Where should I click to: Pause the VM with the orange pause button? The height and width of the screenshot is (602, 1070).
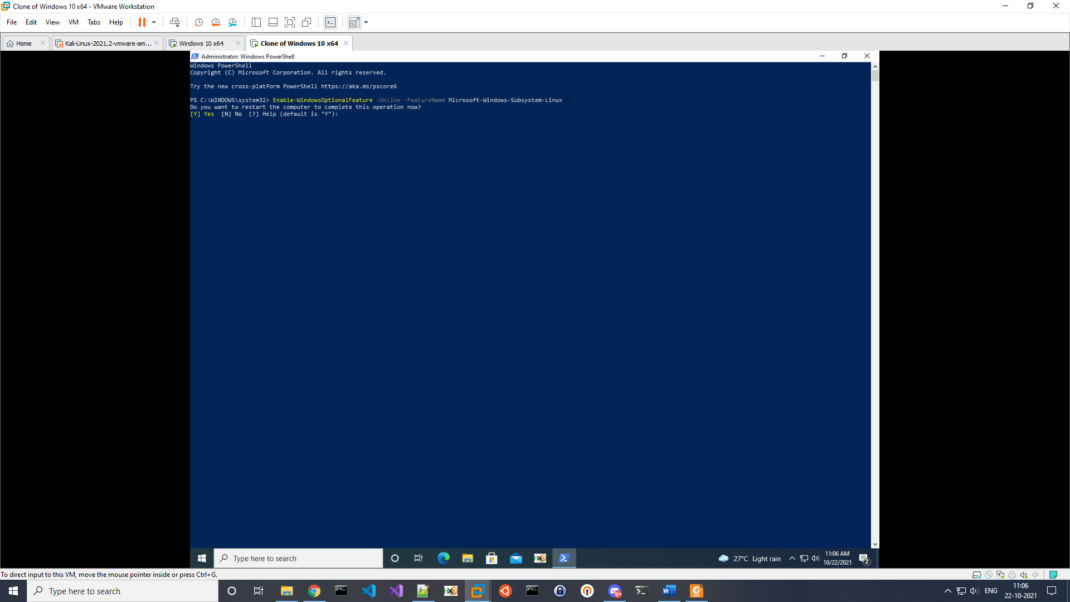(142, 23)
